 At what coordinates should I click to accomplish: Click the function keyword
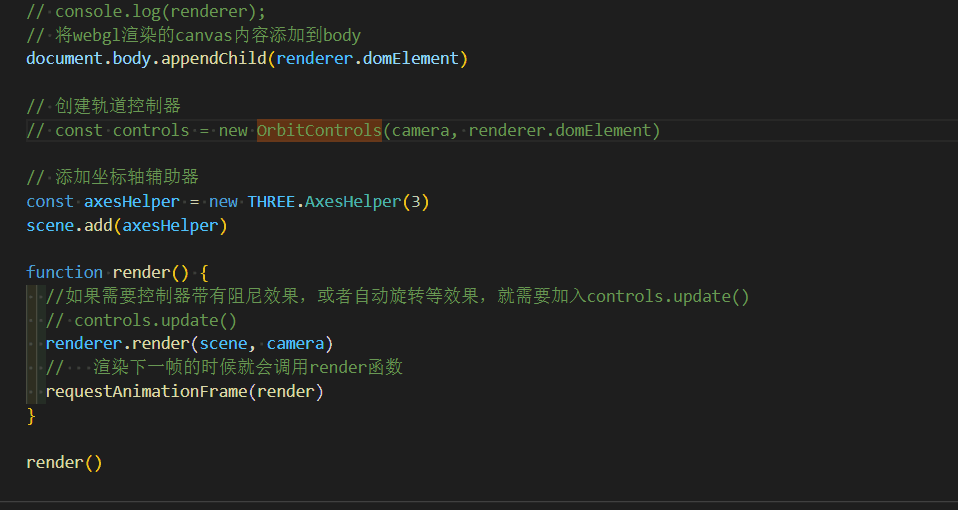tap(64, 272)
